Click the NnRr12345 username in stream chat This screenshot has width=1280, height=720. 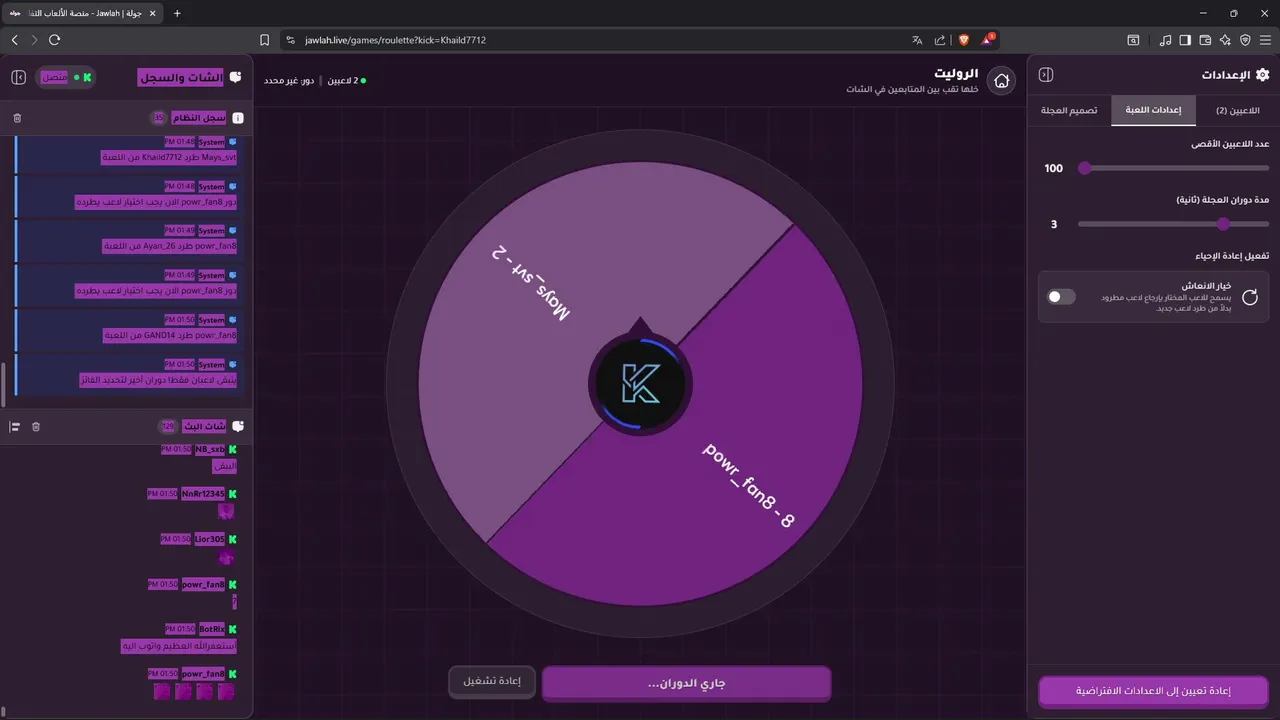203,494
